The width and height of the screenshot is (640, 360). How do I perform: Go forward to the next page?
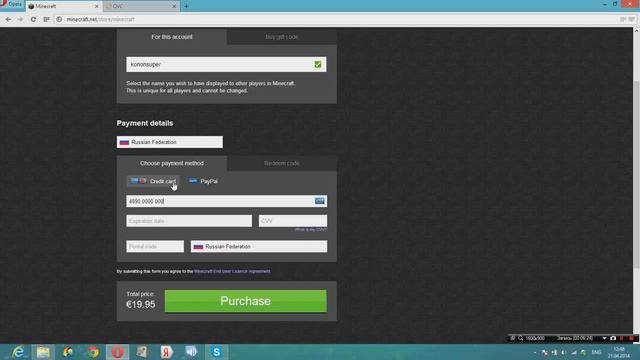pyautogui.click(x=20, y=19)
